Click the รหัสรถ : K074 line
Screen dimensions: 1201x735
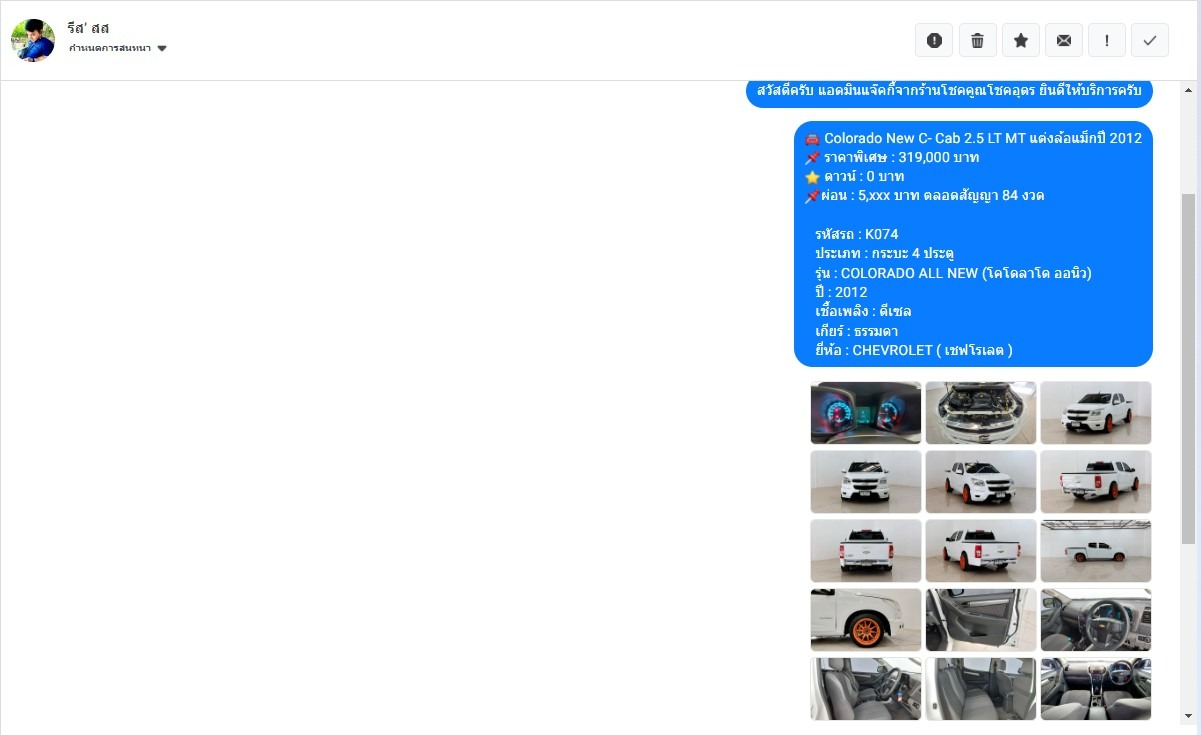click(856, 234)
